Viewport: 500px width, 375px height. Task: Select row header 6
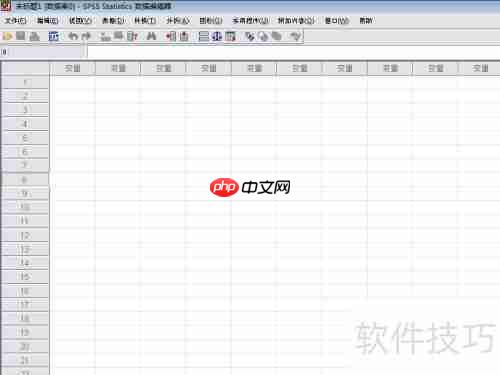(x=25, y=152)
